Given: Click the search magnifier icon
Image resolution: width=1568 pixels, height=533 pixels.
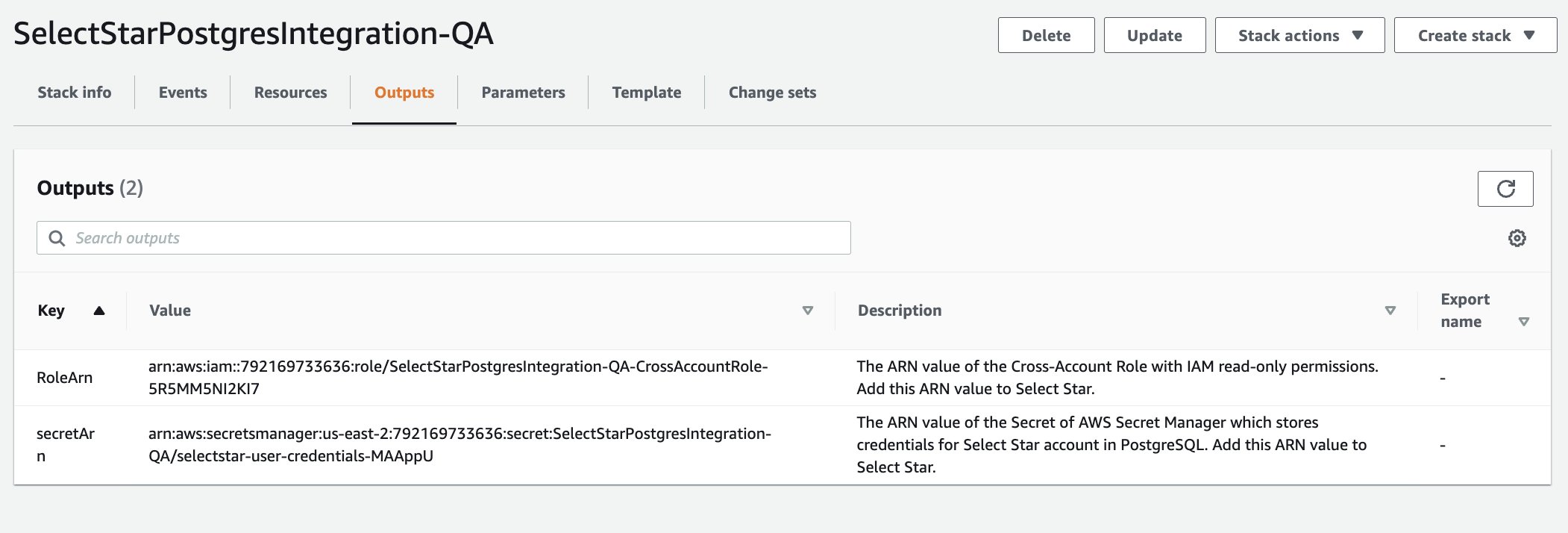Looking at the screenshot, I should coord(57,238).
